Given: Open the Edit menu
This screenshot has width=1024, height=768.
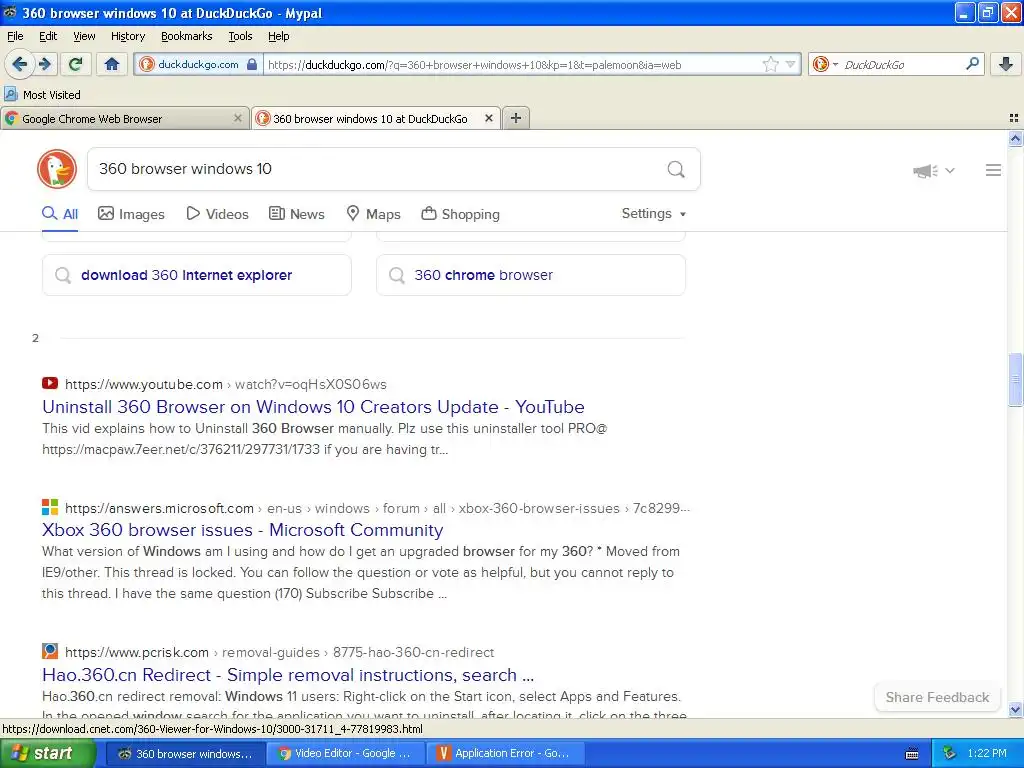Looking at the screenshot, I should coord(48,36).
